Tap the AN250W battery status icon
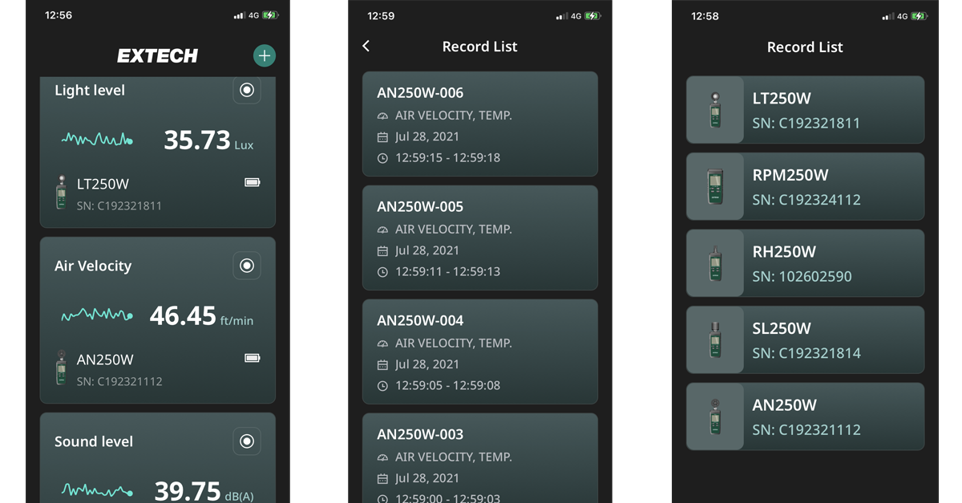 252,358
